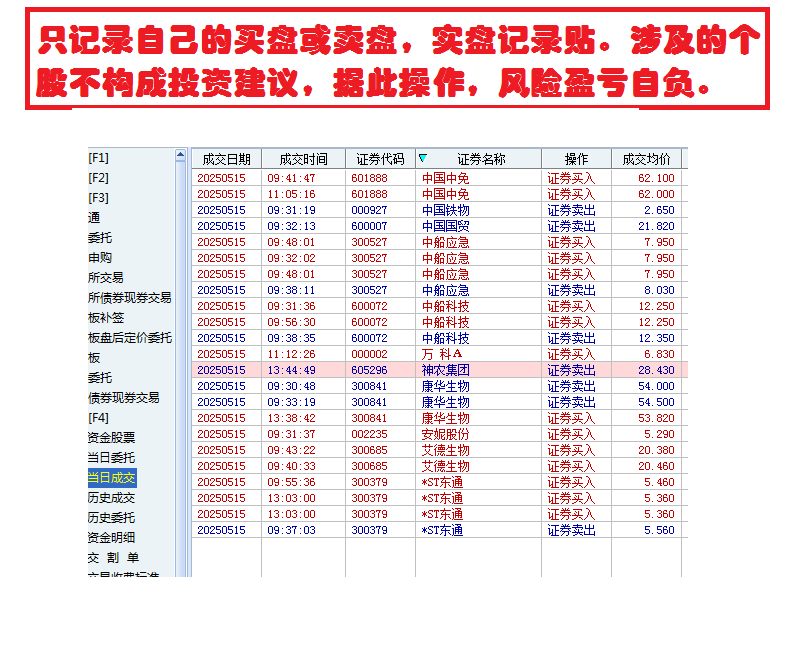Open 当日委托 in the sidebar
The width and height of the screenshot is (797, 651).
pos(111,457)
